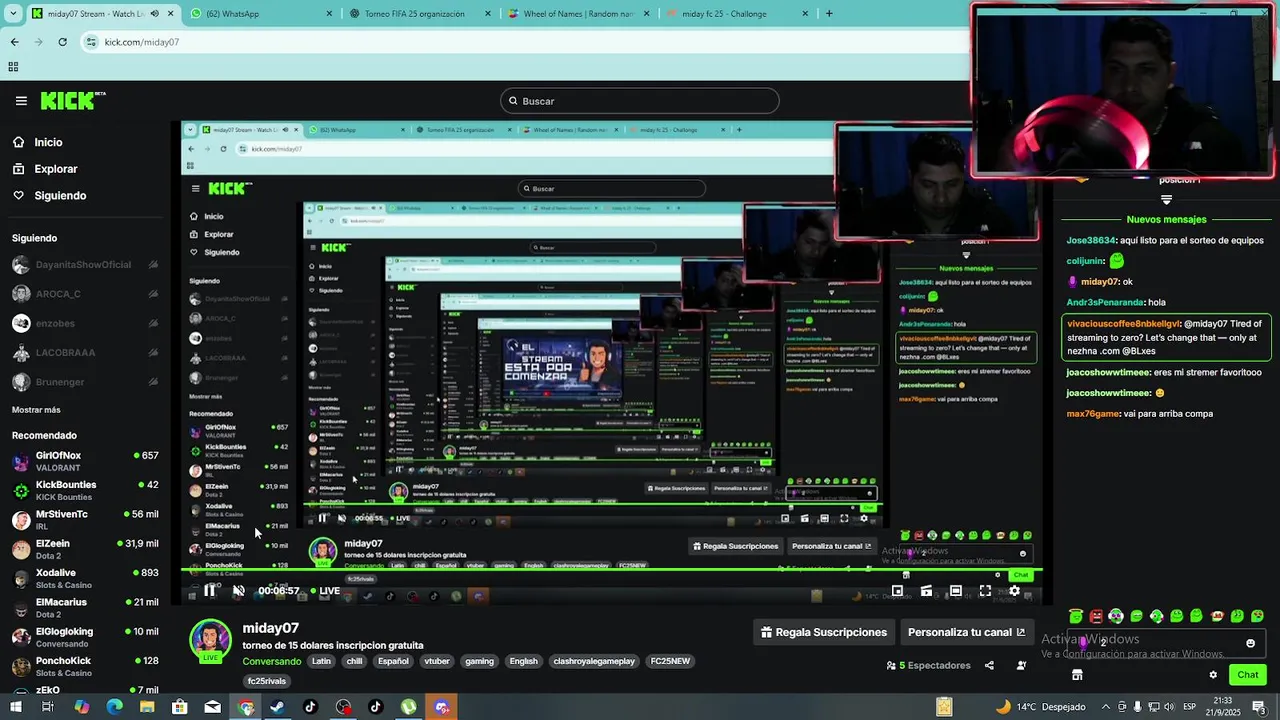Open chat settings gear
1280x720 pixels.
pyautogui.click(x=1213, y=675)
